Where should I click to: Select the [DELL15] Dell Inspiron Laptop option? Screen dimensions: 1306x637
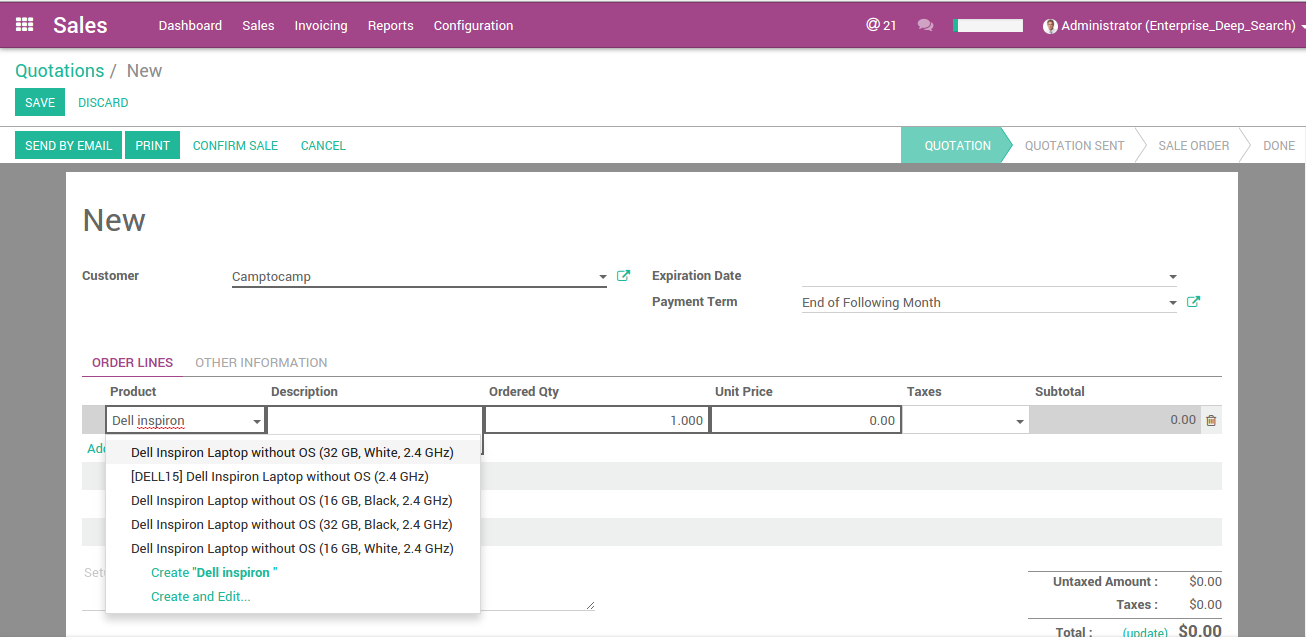pyautogui.click(x=279, y=476)
